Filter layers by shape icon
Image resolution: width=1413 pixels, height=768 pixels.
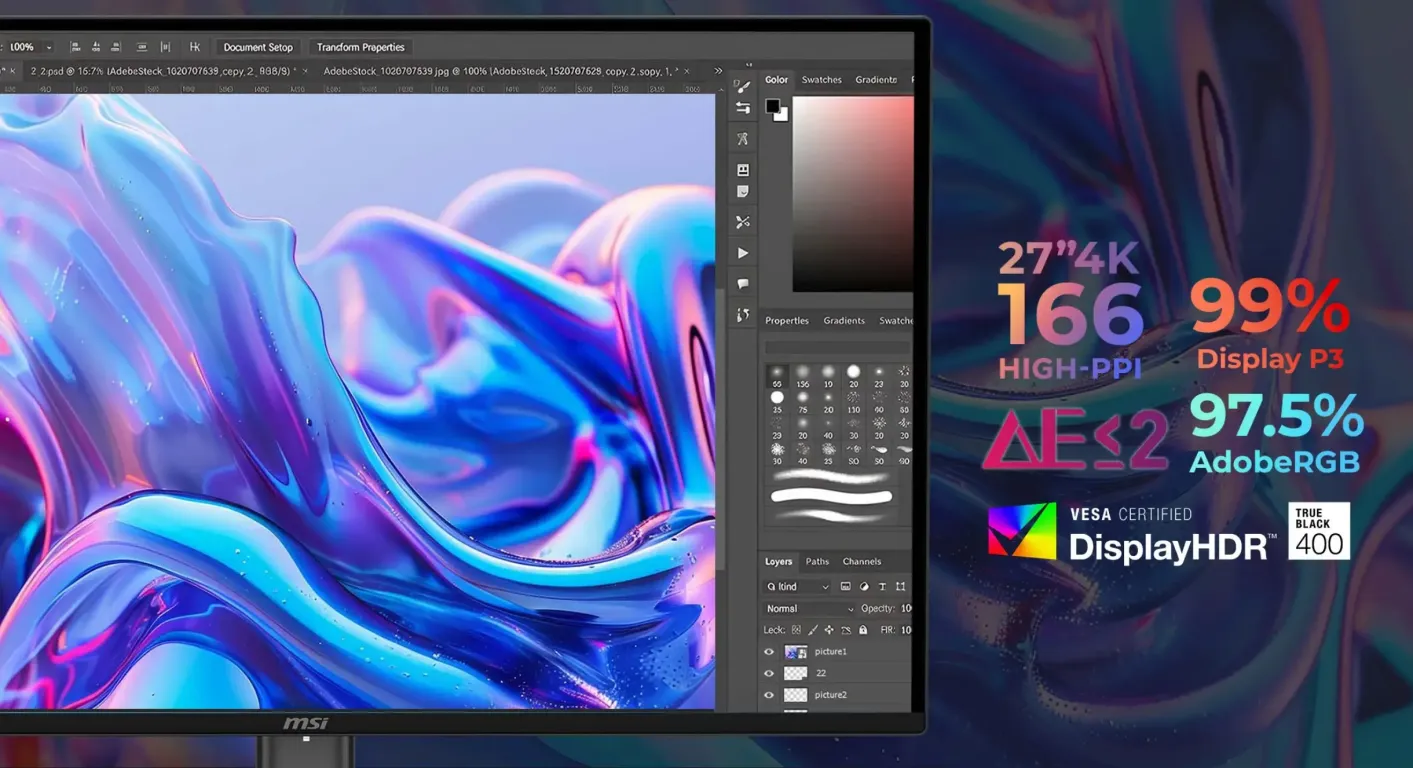coord(900,587)
